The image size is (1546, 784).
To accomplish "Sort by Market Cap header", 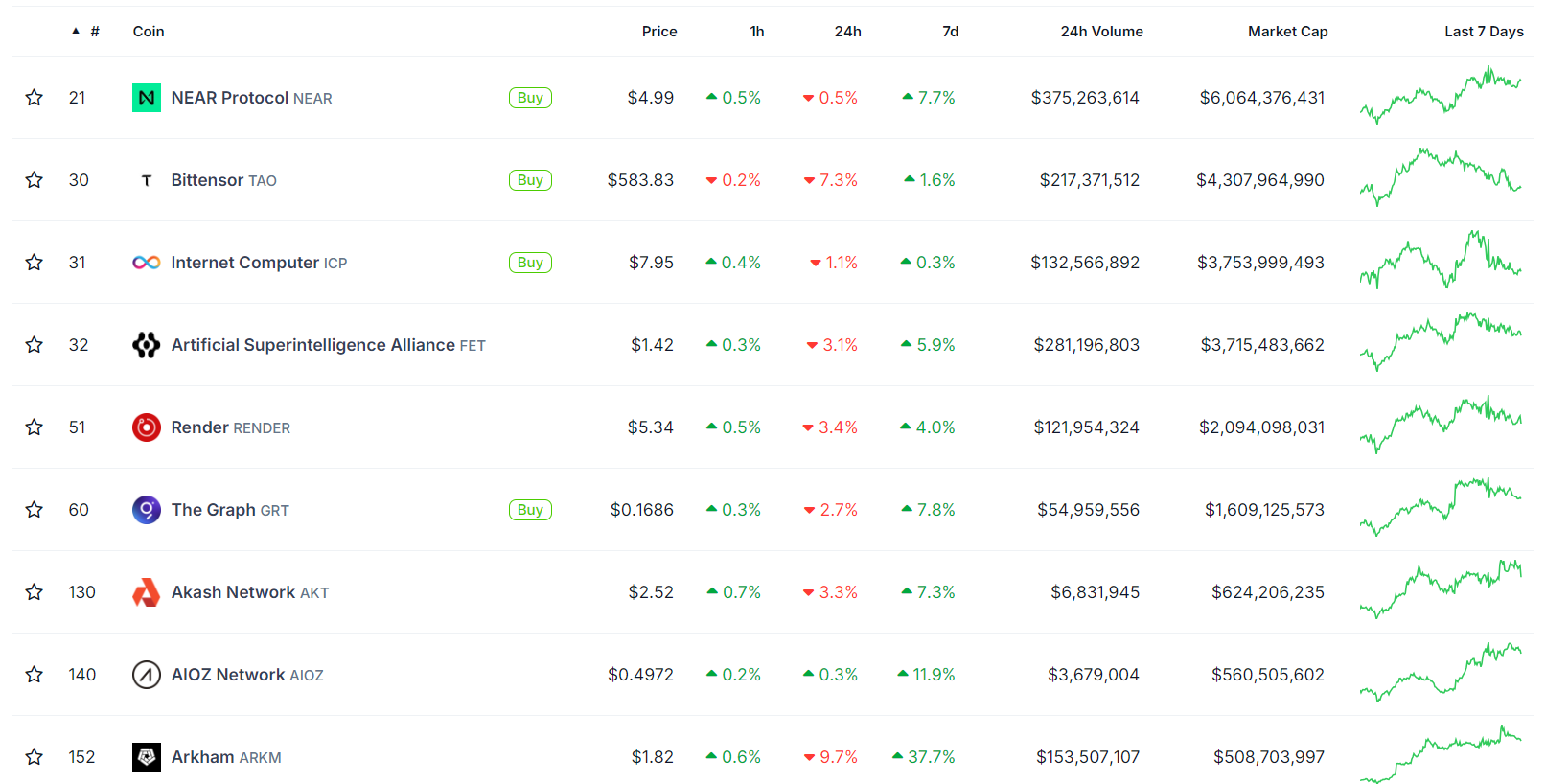I will [x=1288, y=32].
